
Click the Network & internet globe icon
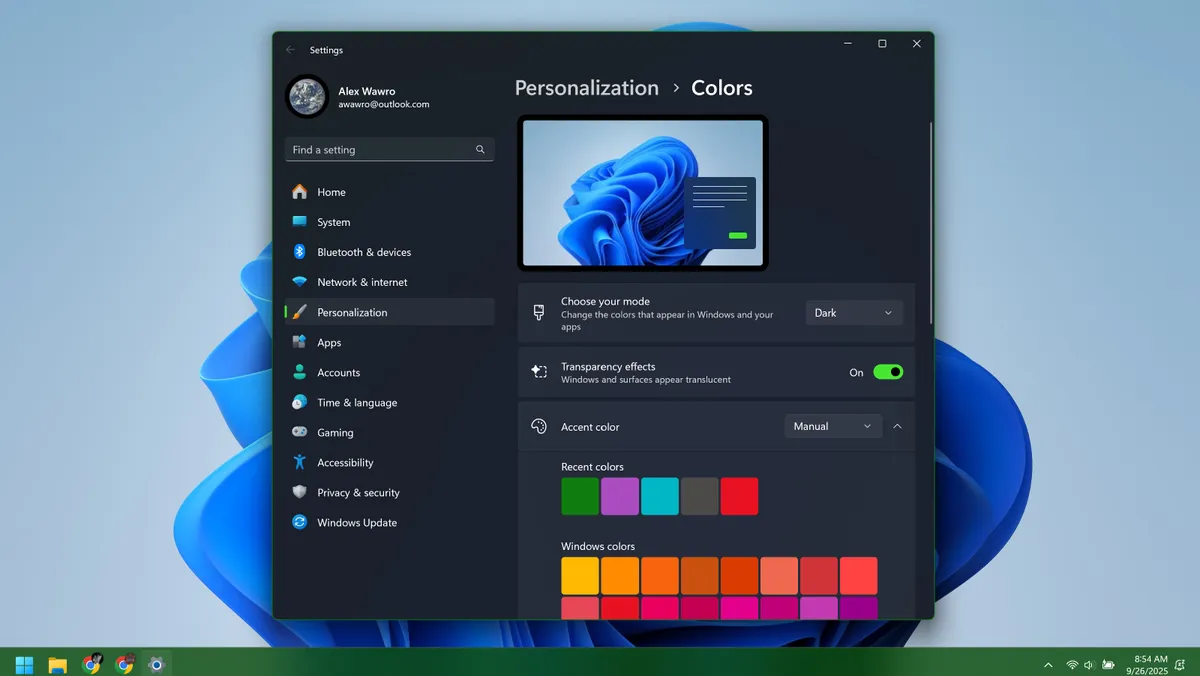point(299,281)
